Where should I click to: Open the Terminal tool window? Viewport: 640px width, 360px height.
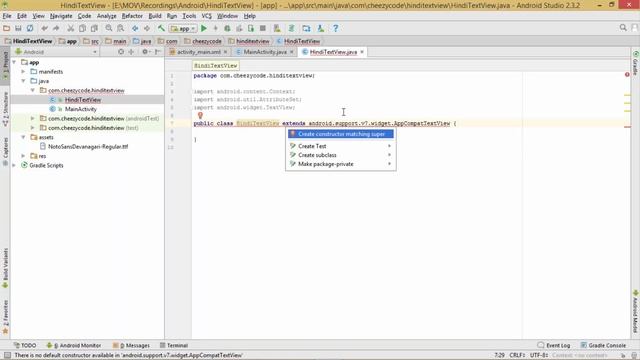[174, 345]
